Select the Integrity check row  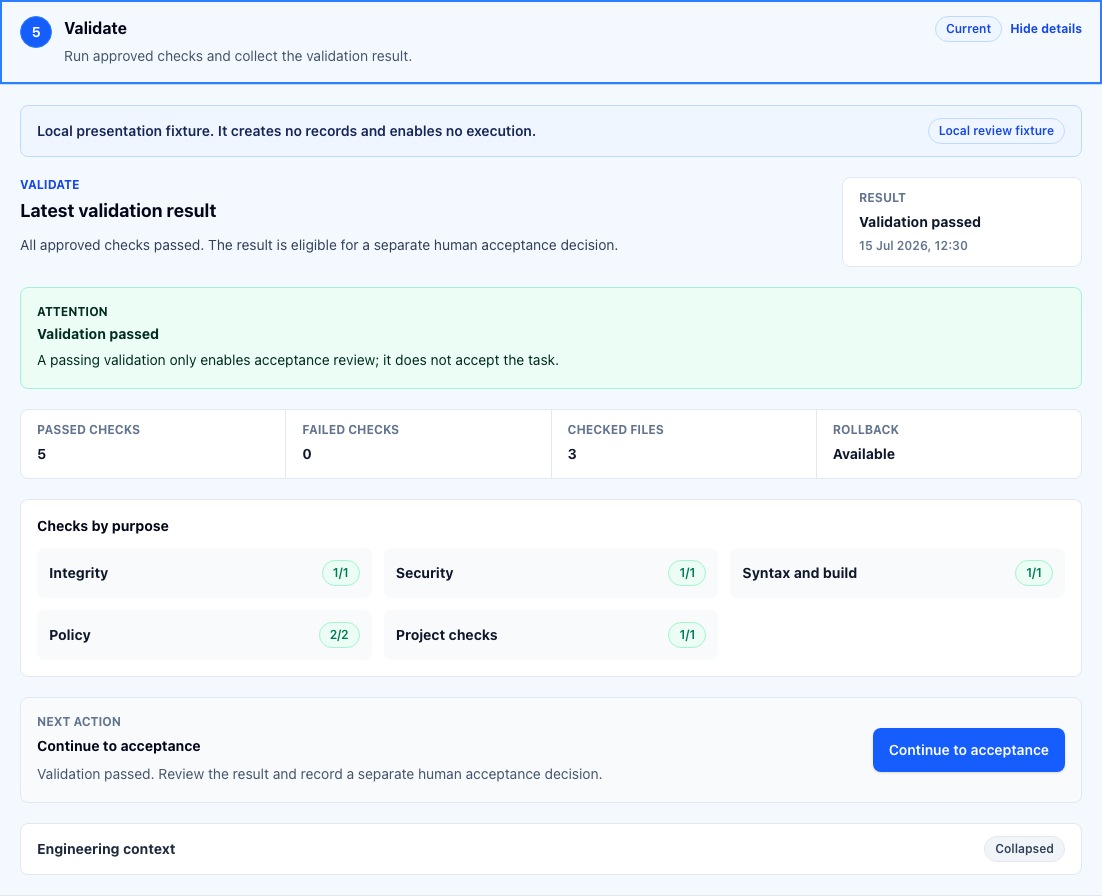point(204,573)
